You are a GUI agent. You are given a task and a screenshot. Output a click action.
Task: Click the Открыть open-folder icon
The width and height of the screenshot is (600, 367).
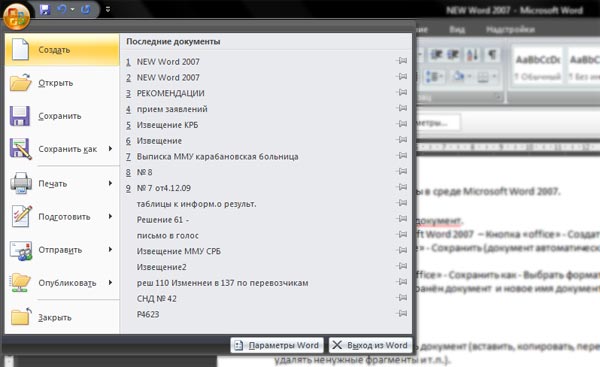click(20, 82)
